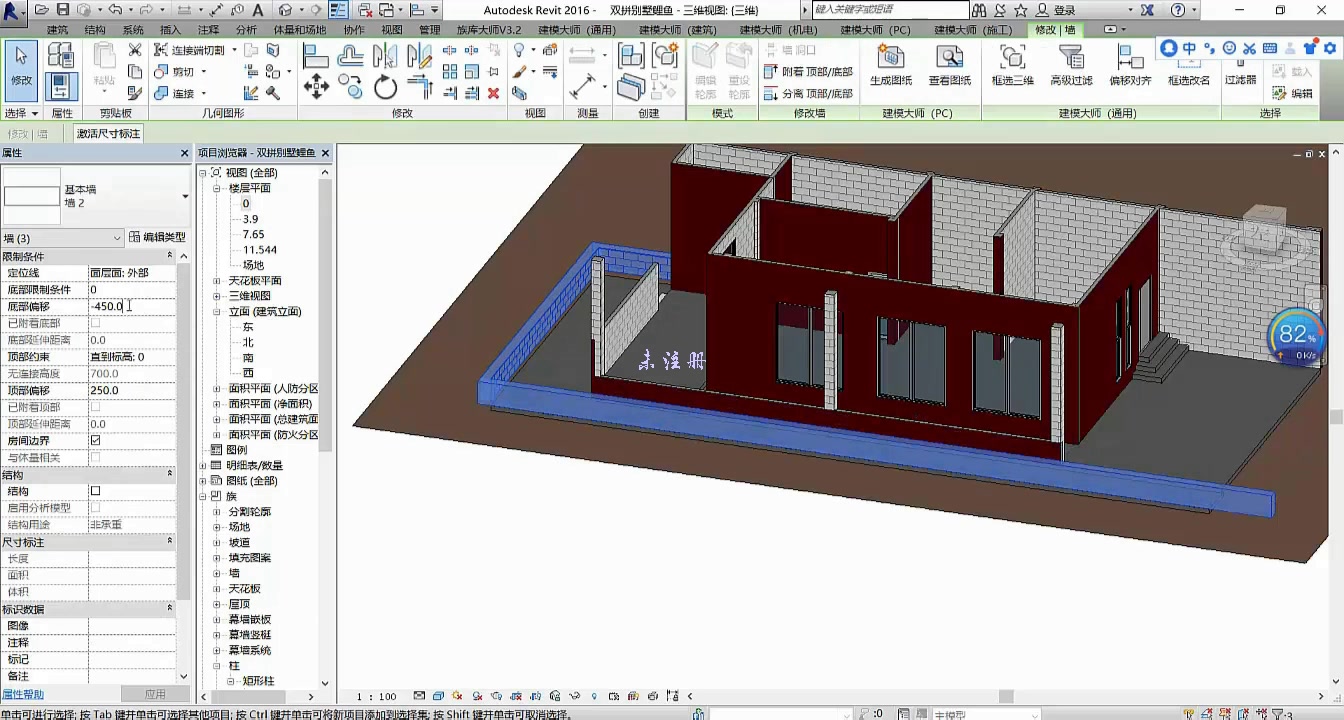Collapse the 视图 (全部) tree node

click(x=204, y=172)
